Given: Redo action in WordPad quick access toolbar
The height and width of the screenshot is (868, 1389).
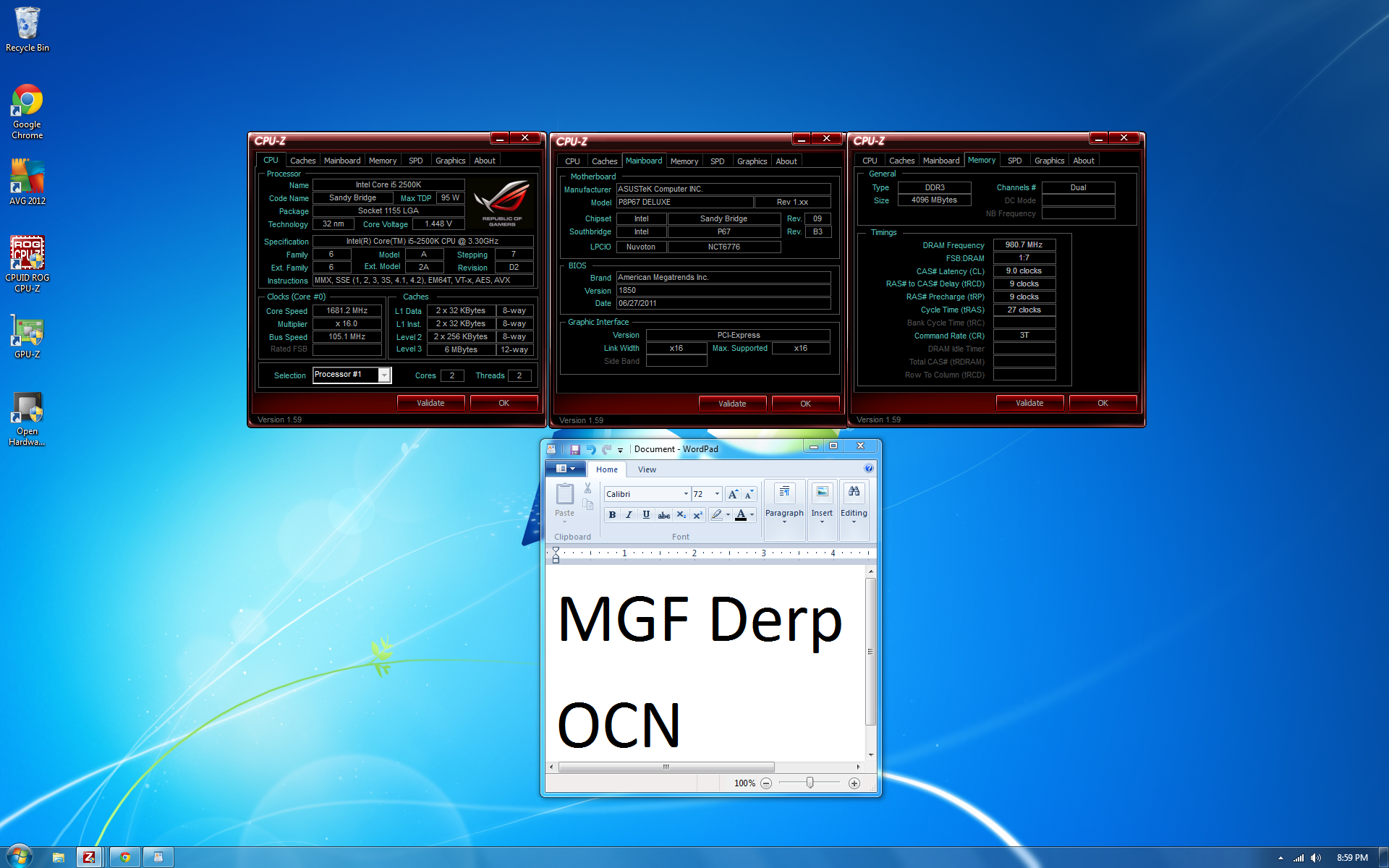Looking at the screenshot, I should tap(606, 449).
